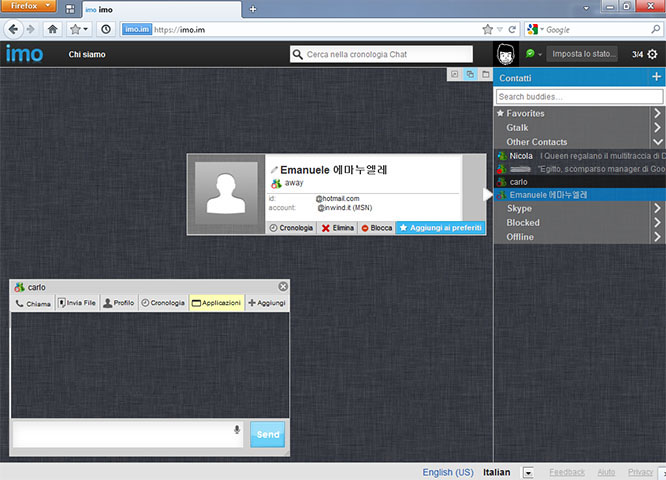Open Cronologia in Emanuele's profile card
This screenshot has width=666, height=480.
pyautogui.click(x=291, y=228)
